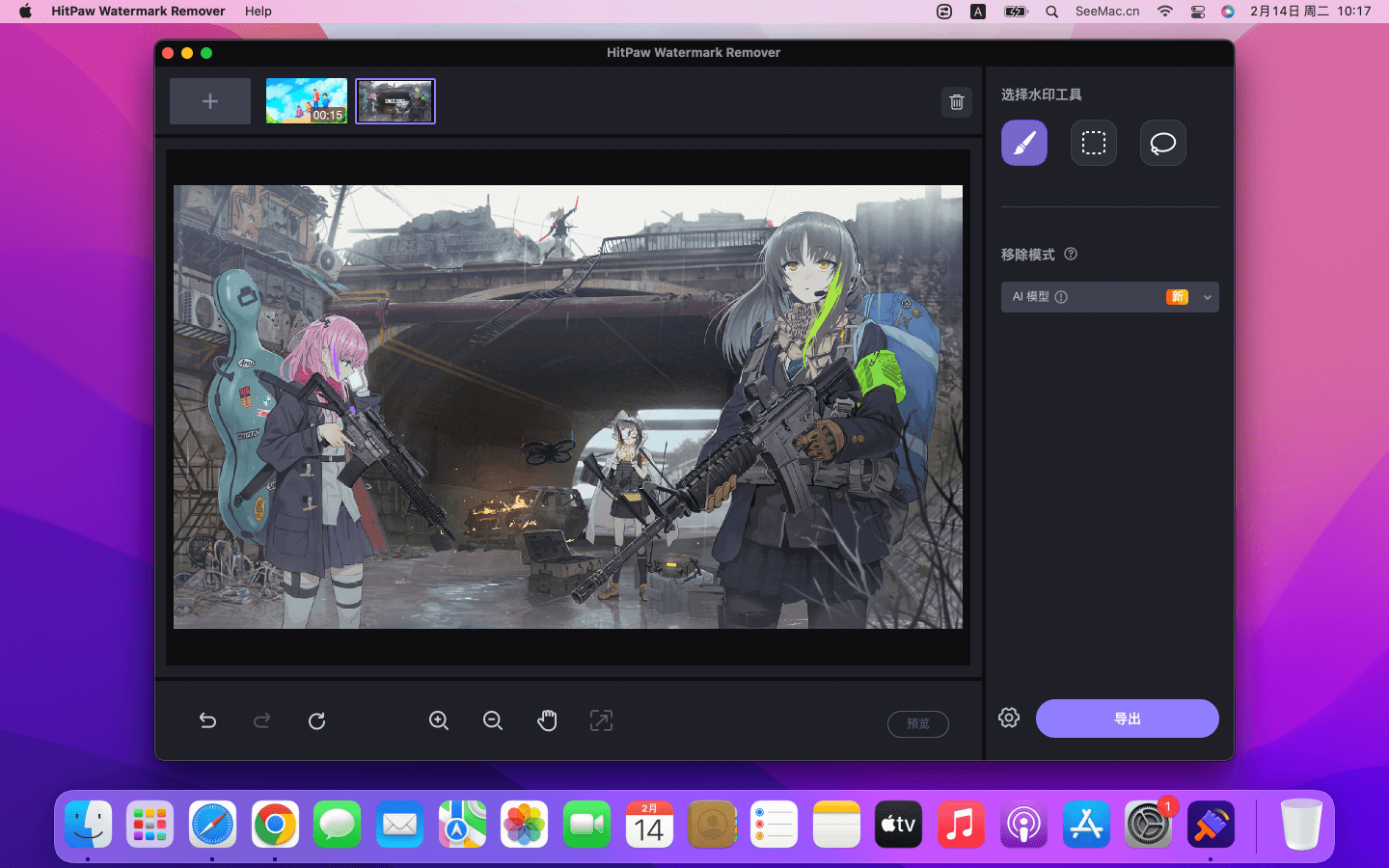Redo the last undone action
This screenshot has width=1389, height=868.
(261, 720)
